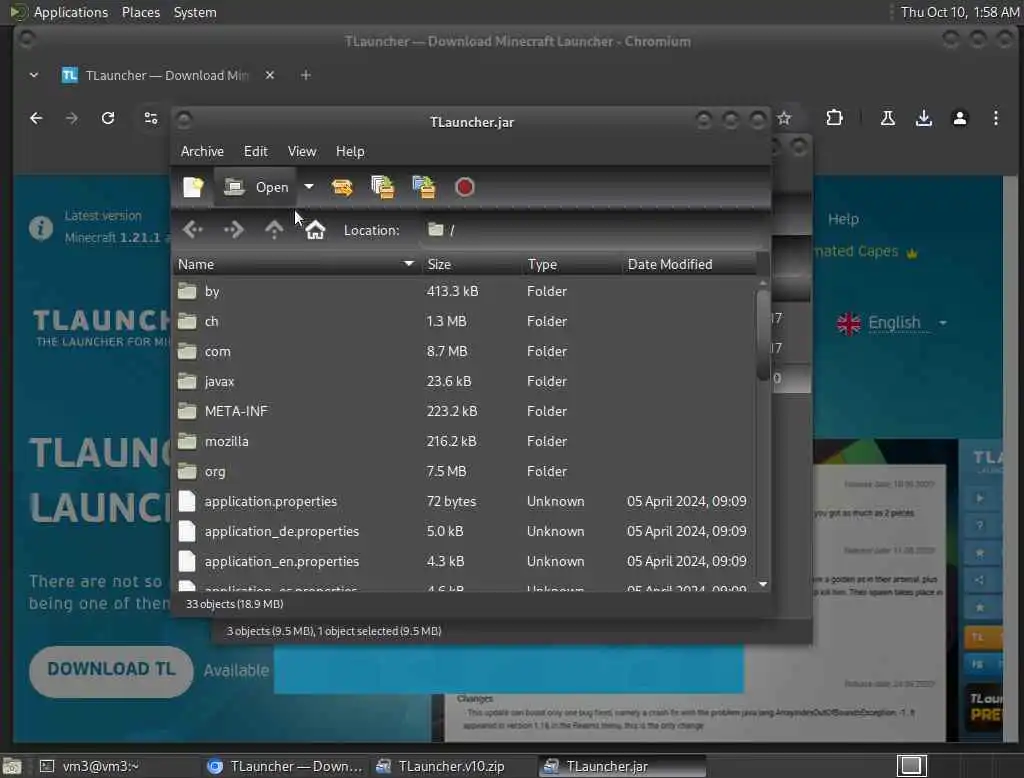Open Chromium downloads icon
Viewport: 1024px width, 778px height.
[x=923, y=118]
